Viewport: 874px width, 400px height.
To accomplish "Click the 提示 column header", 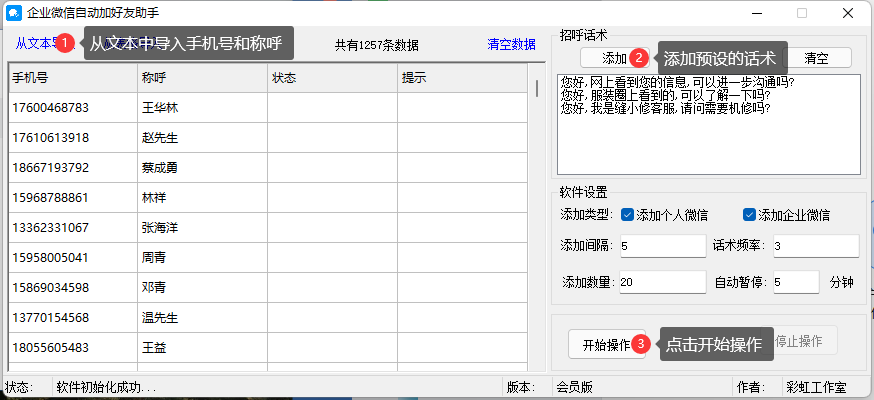I will pos(462,78).
